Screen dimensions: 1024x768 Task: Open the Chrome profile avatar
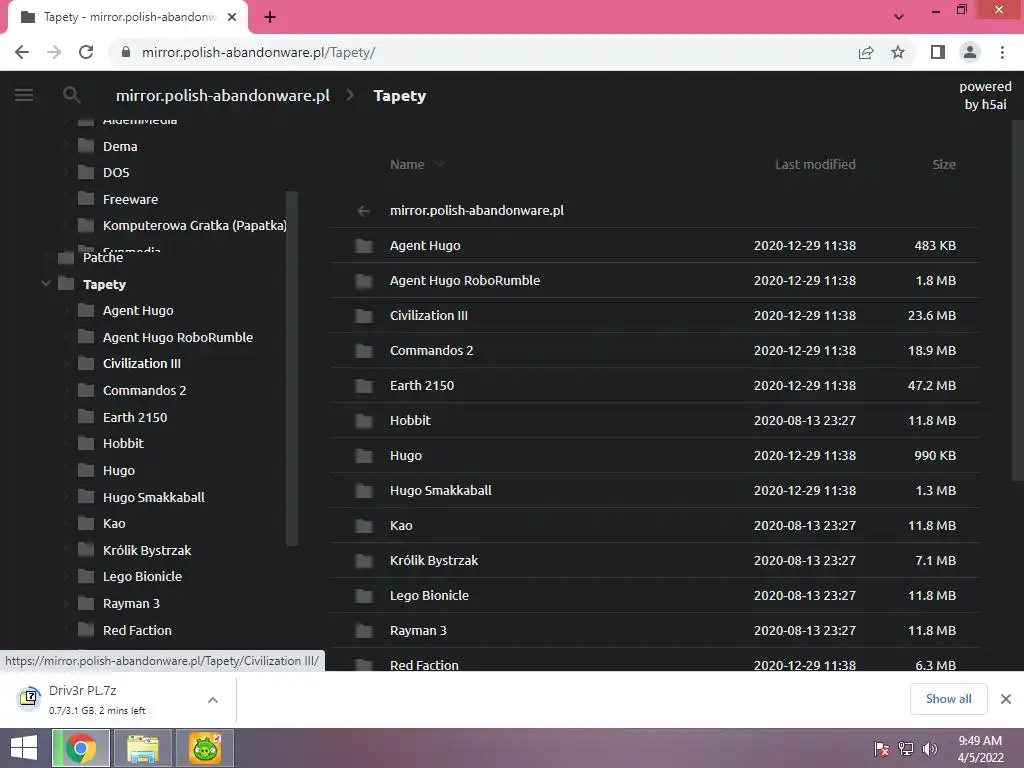970,52
